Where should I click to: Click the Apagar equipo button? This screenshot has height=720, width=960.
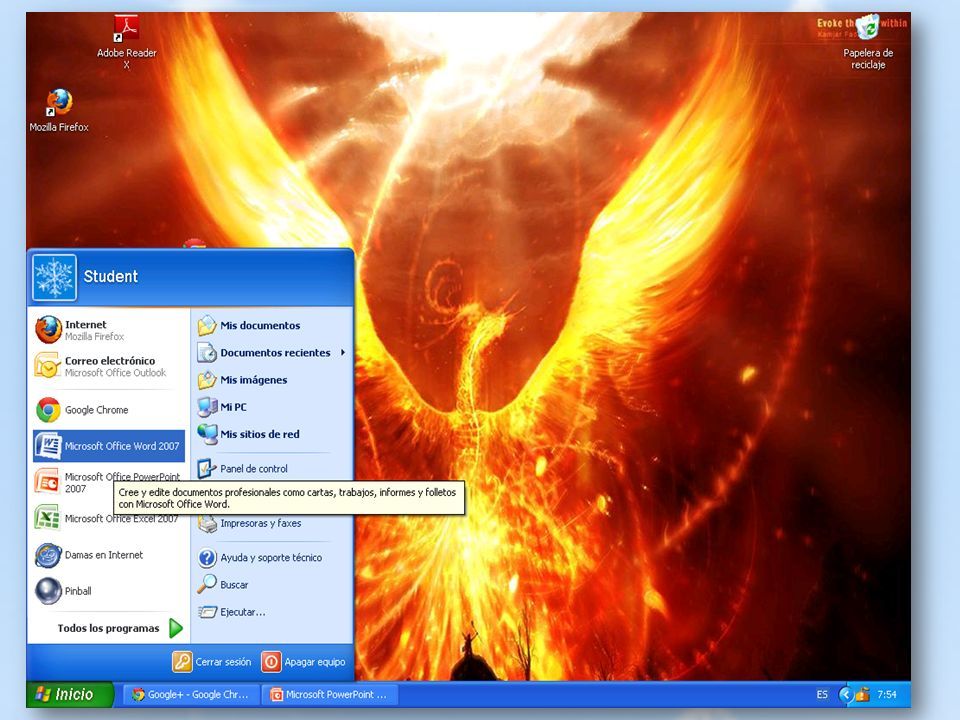tap(304, 662)
